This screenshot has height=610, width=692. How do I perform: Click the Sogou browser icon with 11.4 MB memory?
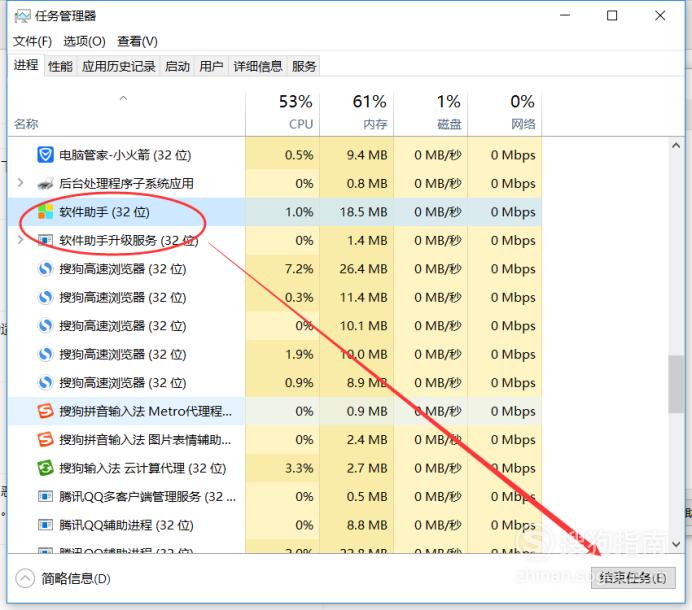point(45,297)
